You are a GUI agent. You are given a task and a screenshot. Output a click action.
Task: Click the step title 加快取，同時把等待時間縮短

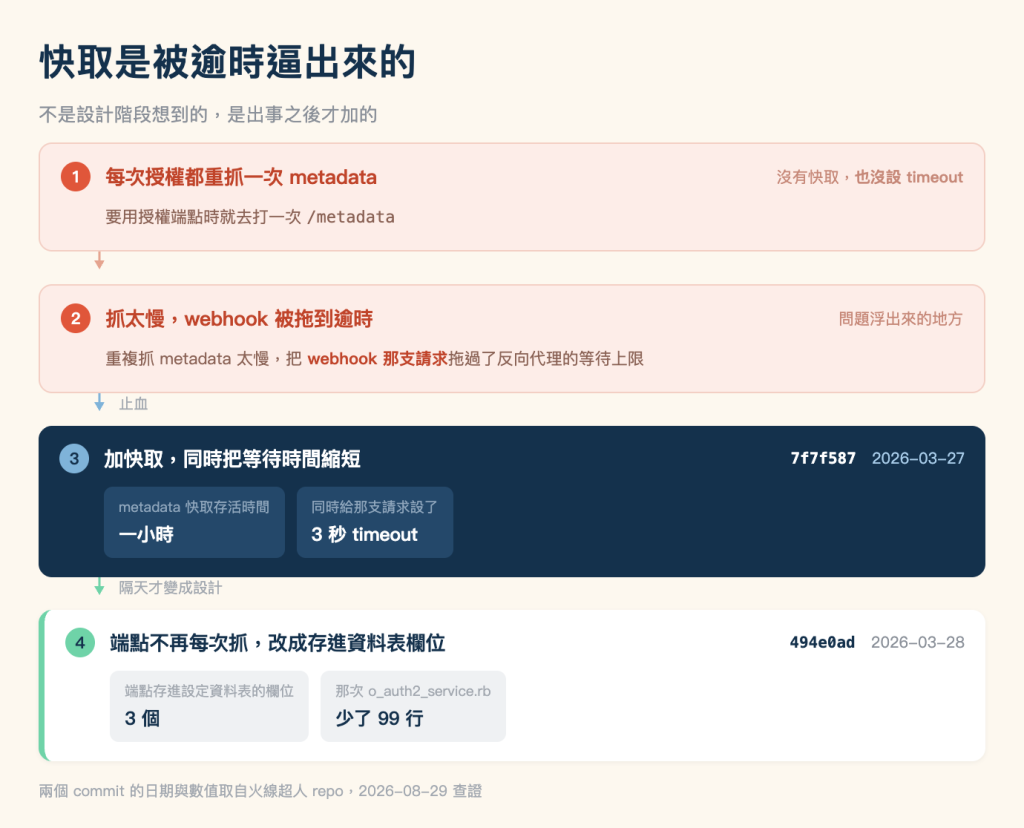point(232,459)
